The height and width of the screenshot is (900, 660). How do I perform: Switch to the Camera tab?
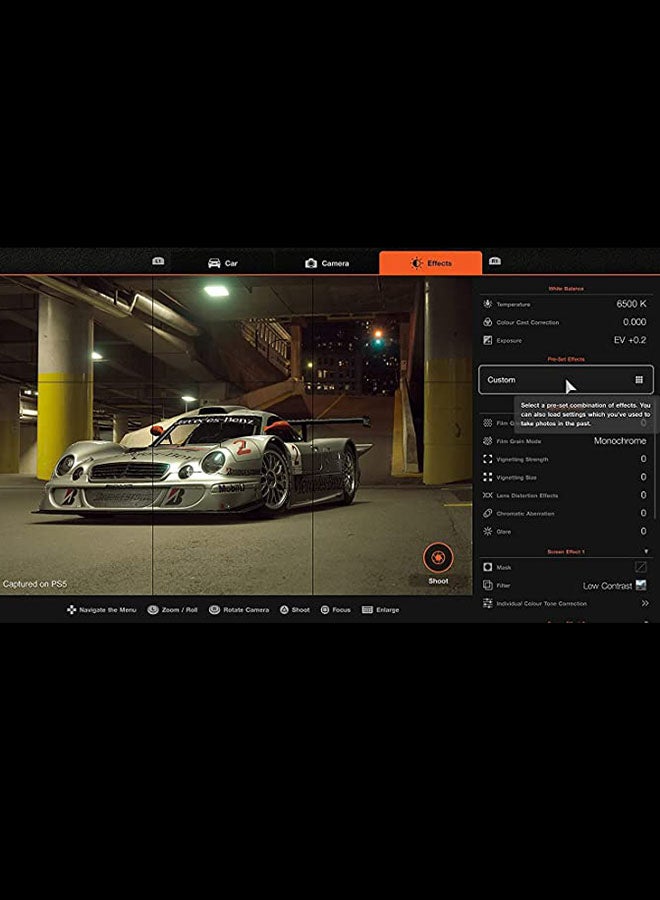point(327,263)
